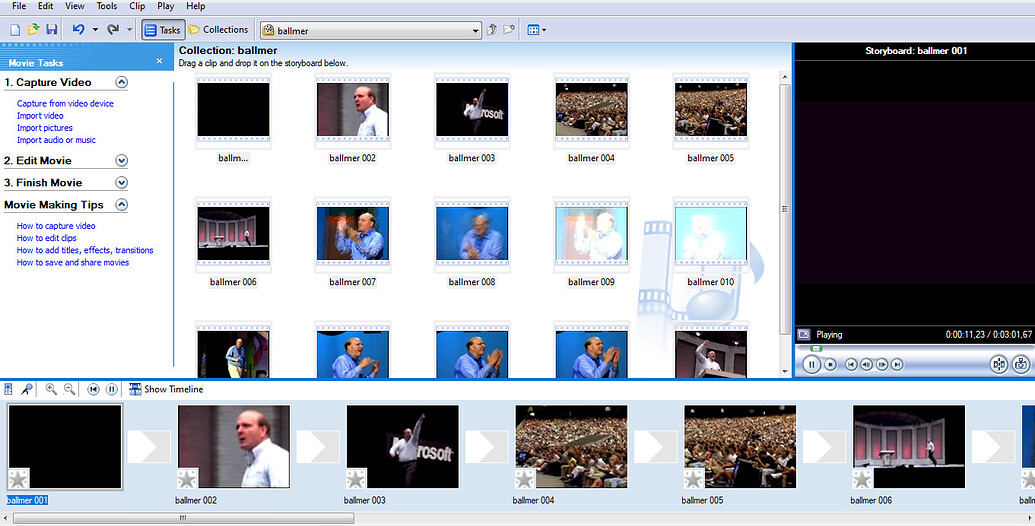Click video effect star on storyboard ballmer 002
The image size is (1035, 526).
(x=187, y=478)
